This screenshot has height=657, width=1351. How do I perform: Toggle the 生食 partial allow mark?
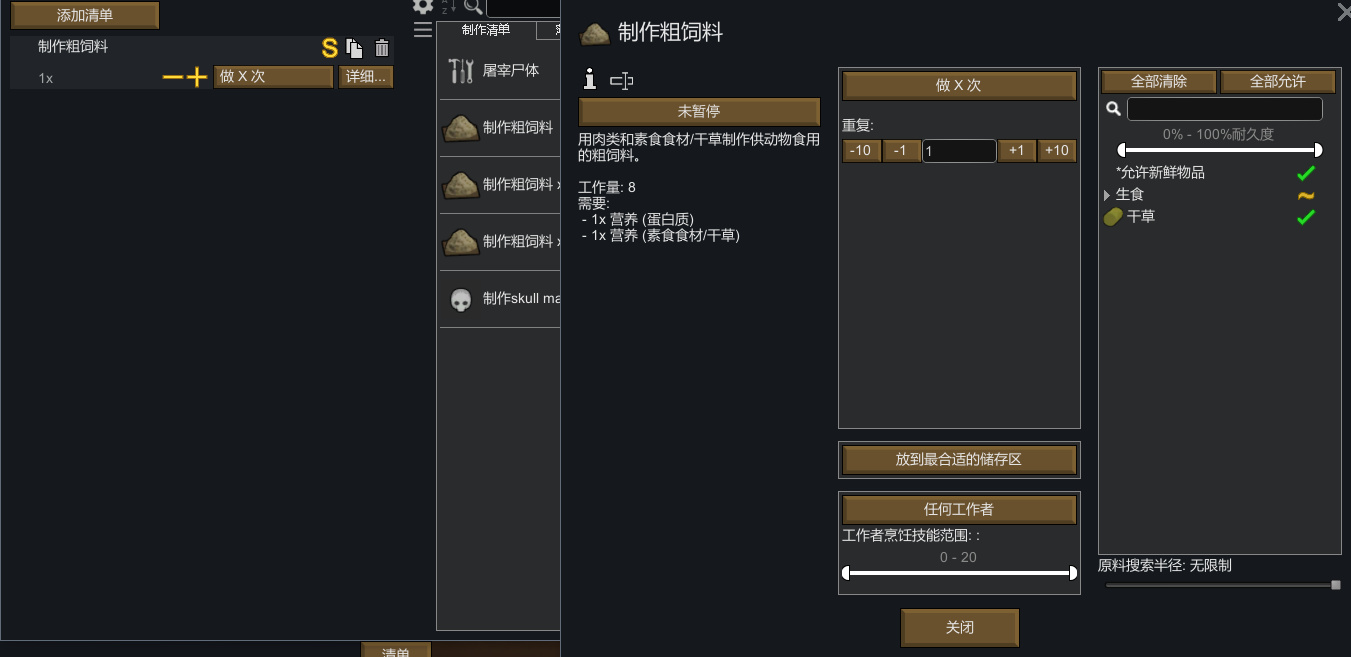pyautogui.click(x=1305, y=195)
